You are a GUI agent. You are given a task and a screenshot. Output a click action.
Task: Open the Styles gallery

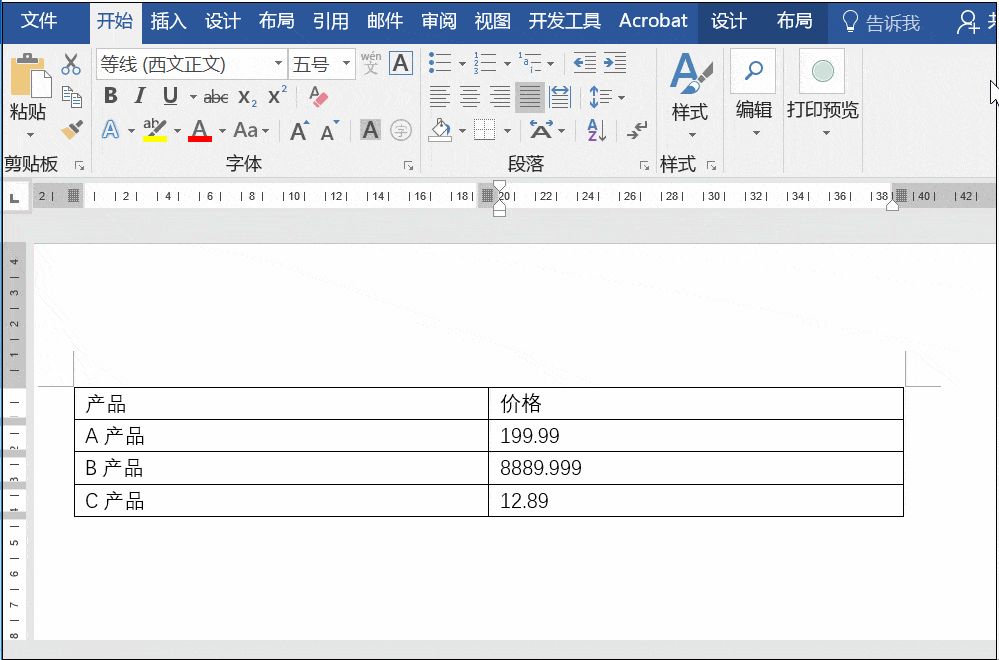pos(691,96)
